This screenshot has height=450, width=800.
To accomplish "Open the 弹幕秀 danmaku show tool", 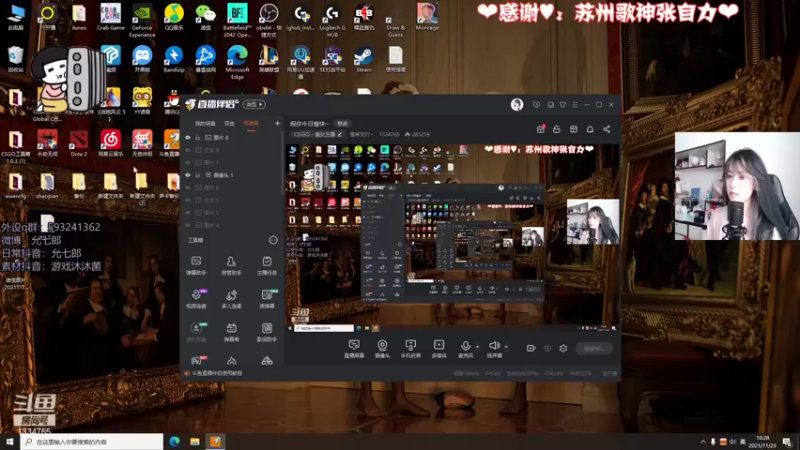I will (231, 332).
